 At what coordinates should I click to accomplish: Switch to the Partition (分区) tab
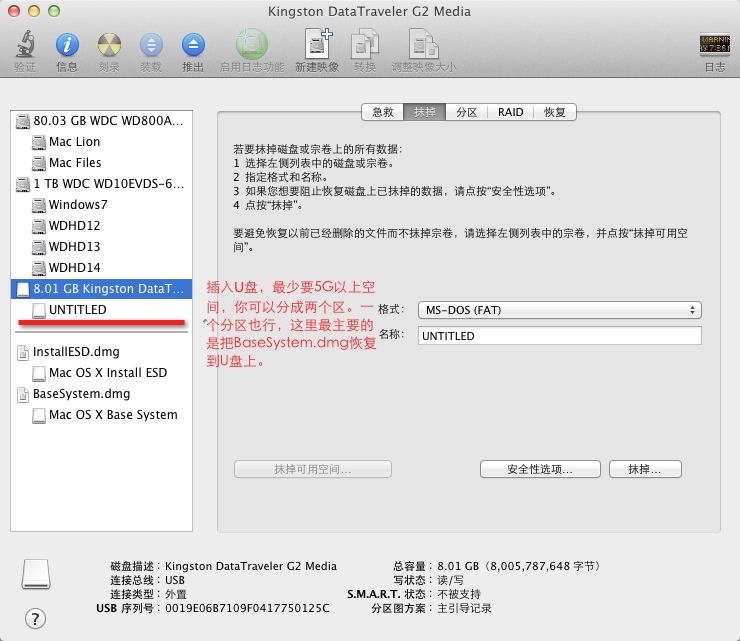pyautogui.click(x=466, y=112)
